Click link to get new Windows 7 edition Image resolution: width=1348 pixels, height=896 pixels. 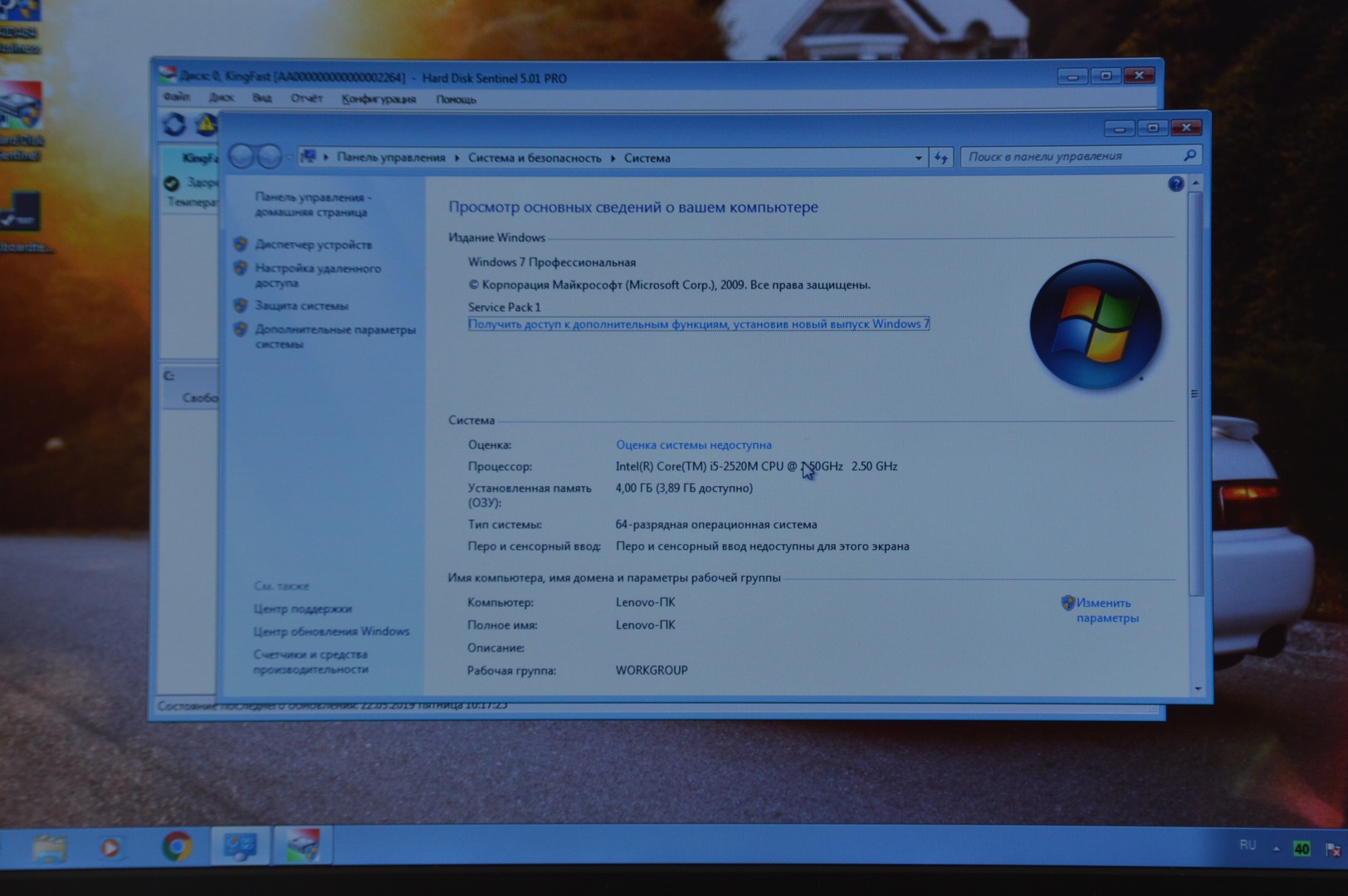click(x=699, y=324)
